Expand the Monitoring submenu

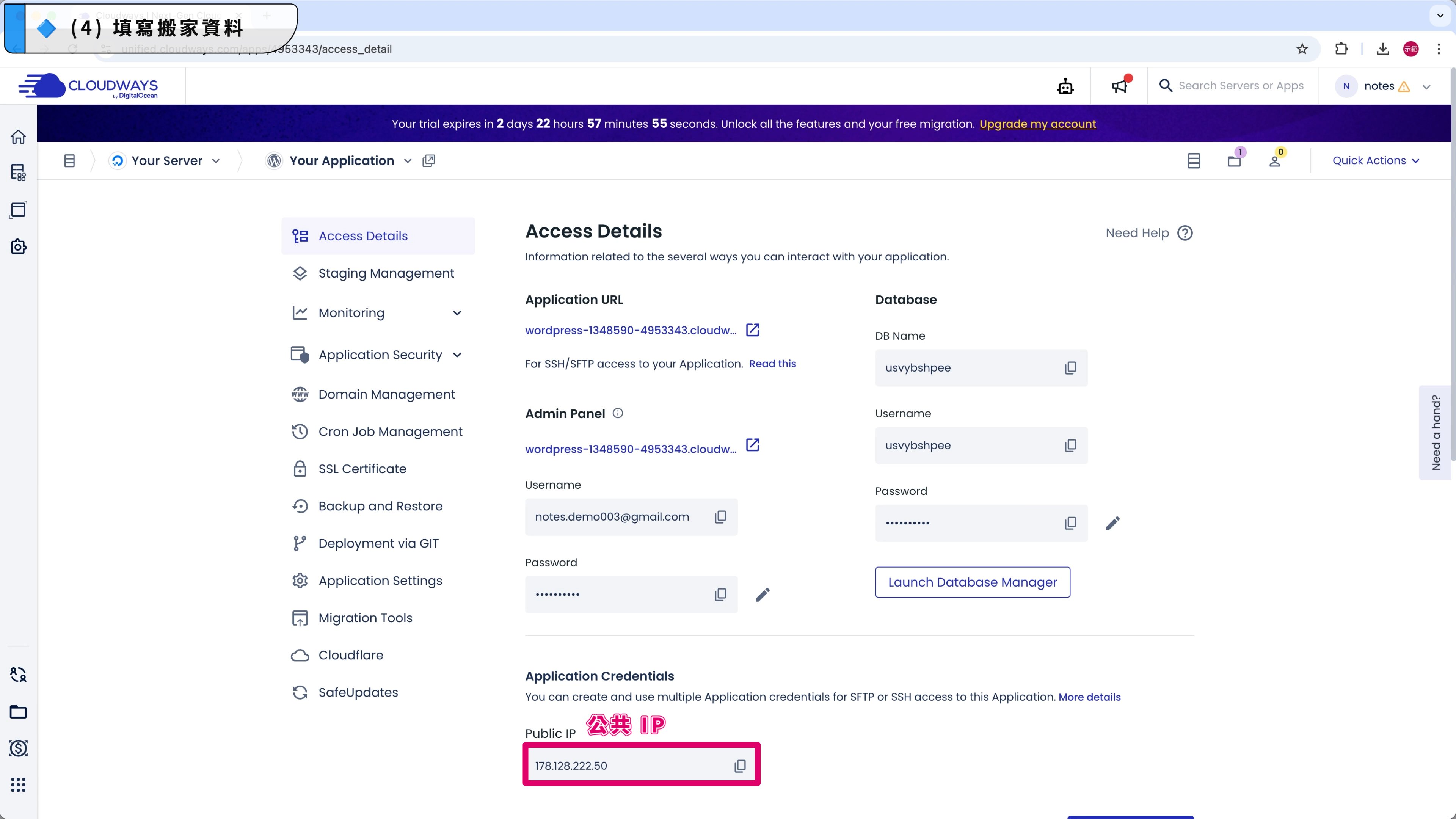pos(457,313)
